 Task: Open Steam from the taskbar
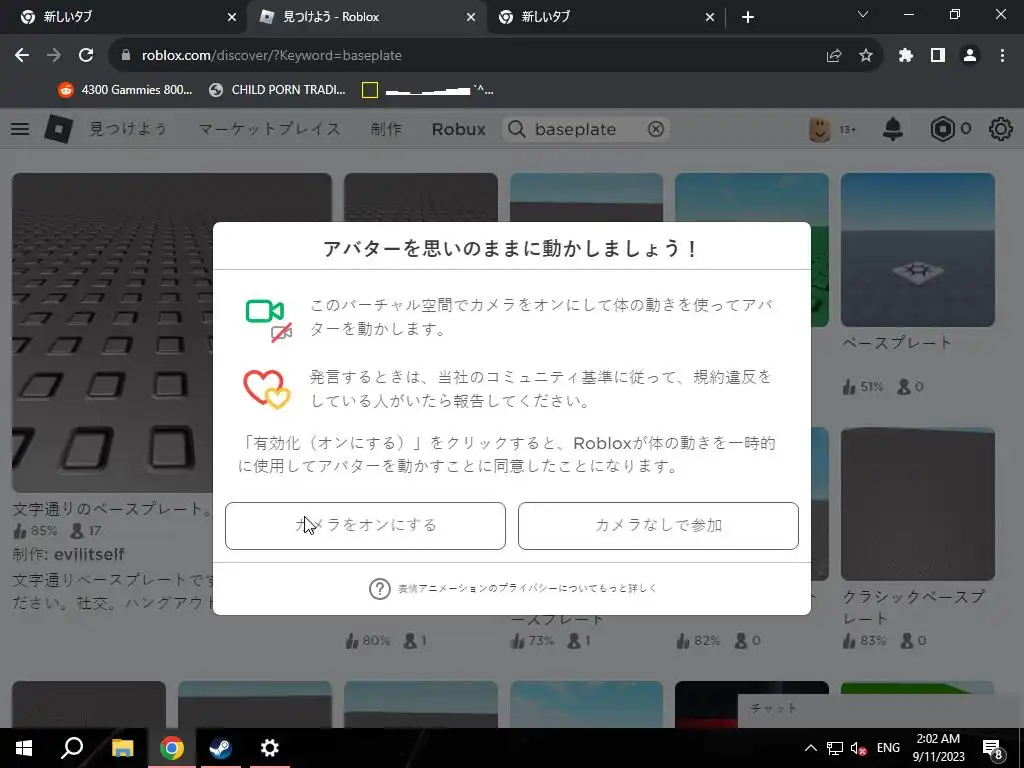(220, 748)
